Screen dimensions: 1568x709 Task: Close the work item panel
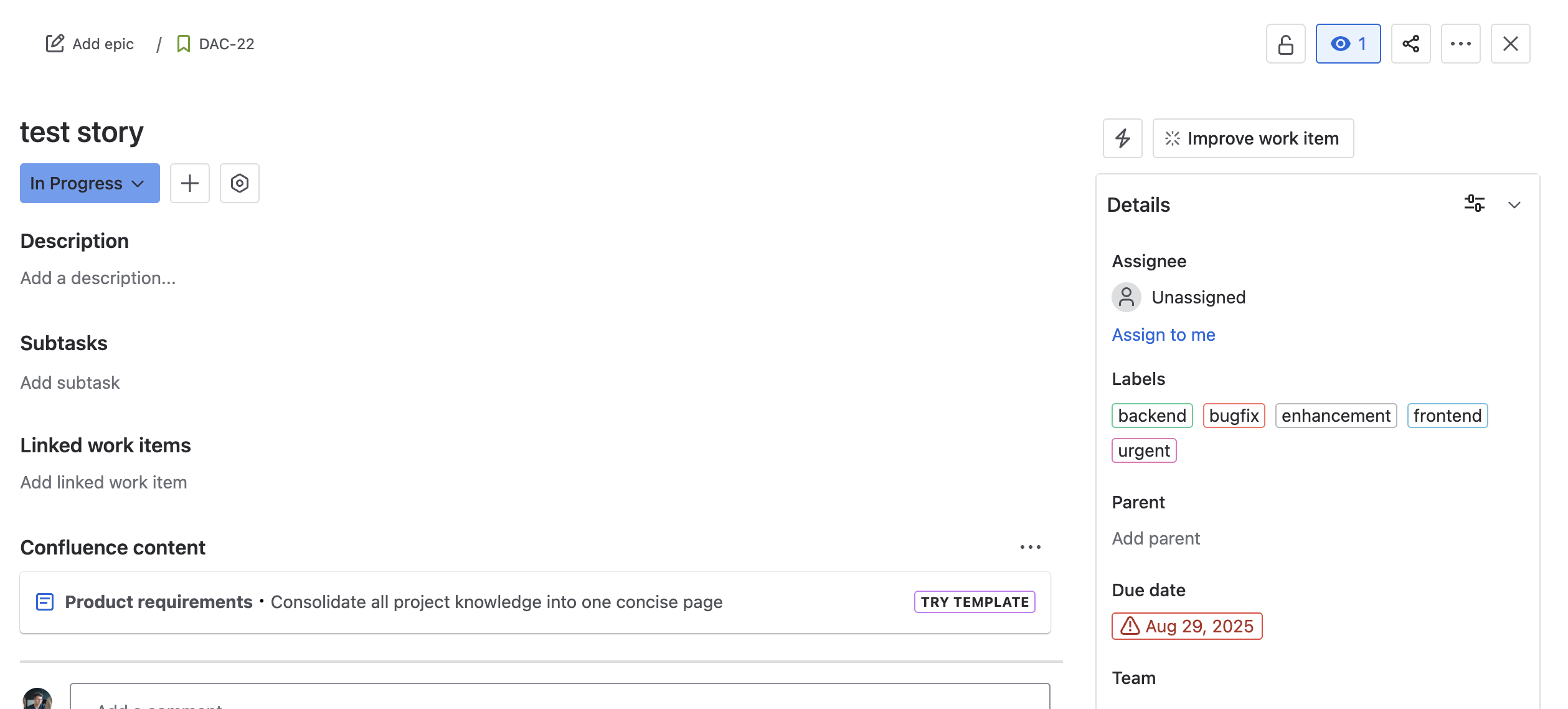point(1510,44)
